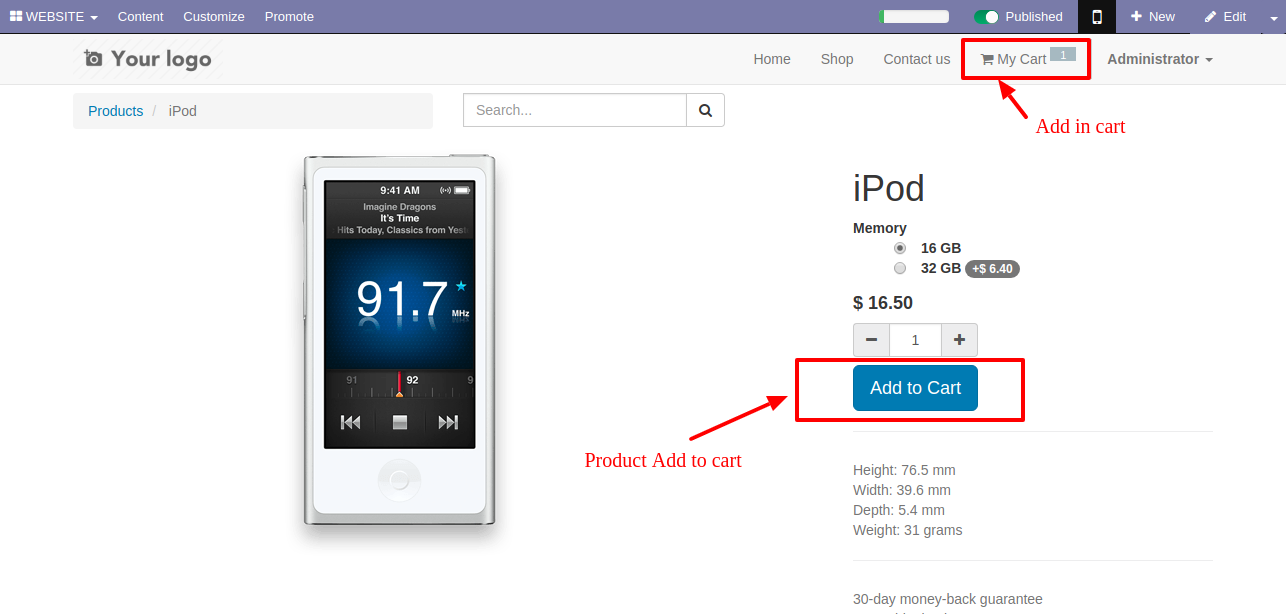Viewport: 1286px width, 614px height.
Task: Open the Promote menu
Action: (289, 16)
